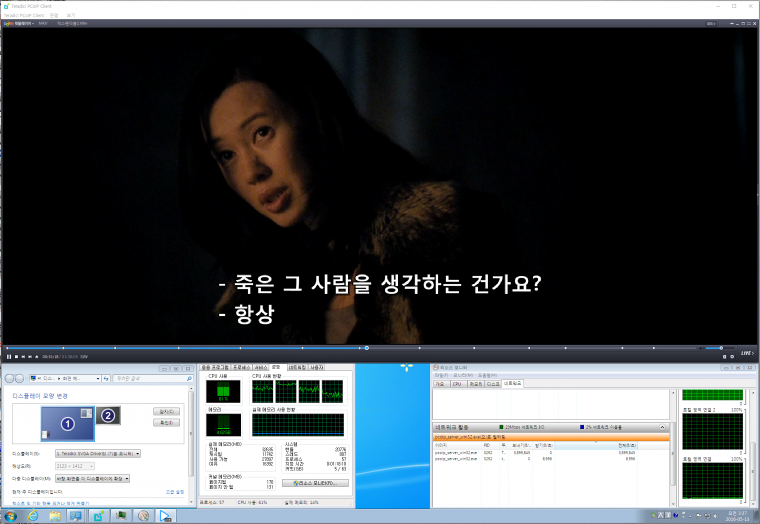This screenshot has width=760, height=524.
Task: Skip to the next track in player
Action: (30, 357)
